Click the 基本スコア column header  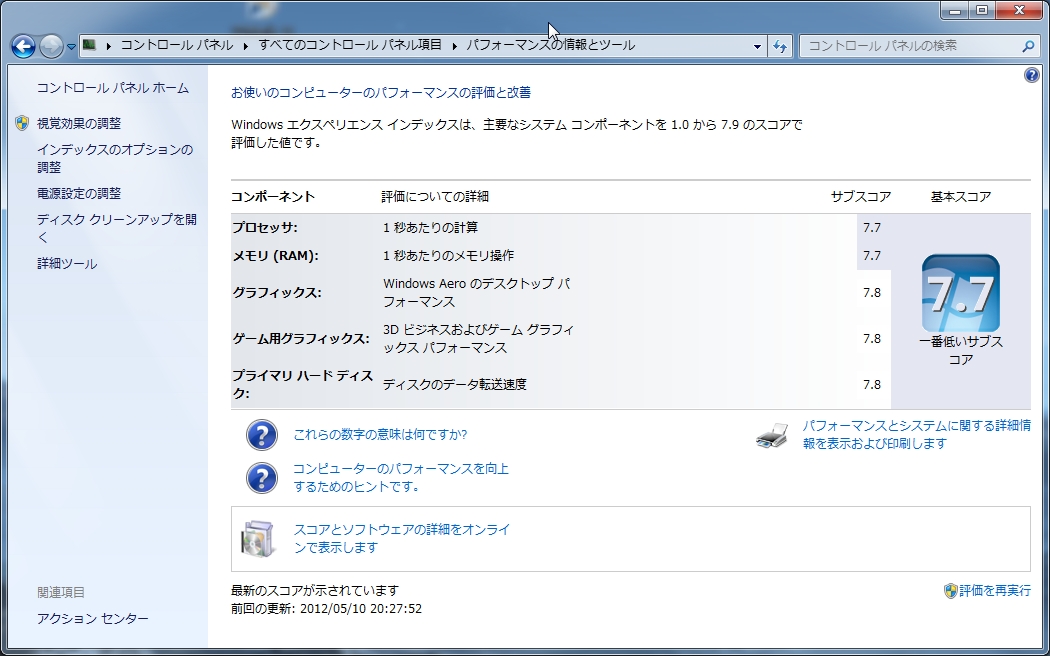[961, 196]
